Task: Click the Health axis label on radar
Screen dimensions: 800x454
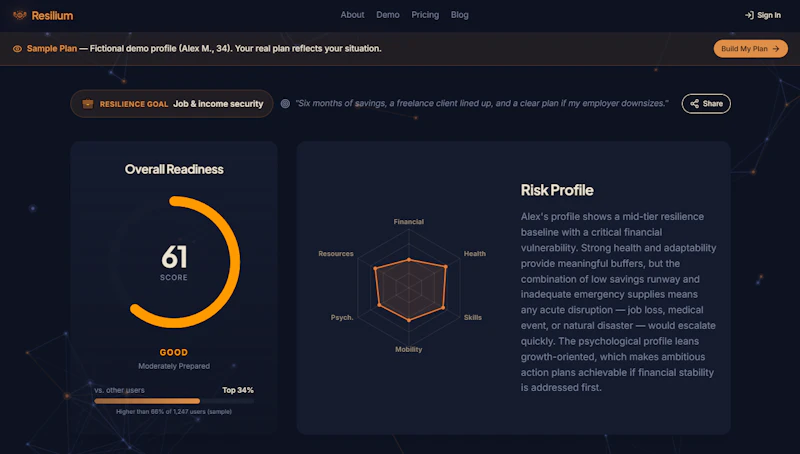Action: (x=474, y=254)
